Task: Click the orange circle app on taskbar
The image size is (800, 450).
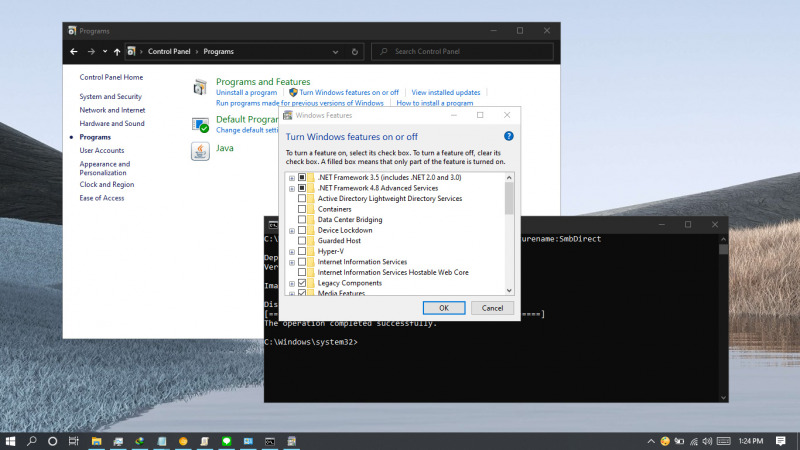Action: point(183,441)
